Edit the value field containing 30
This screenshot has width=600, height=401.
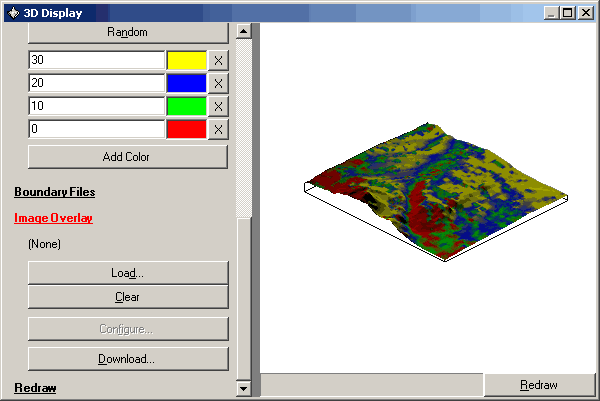tap(97, 60)
